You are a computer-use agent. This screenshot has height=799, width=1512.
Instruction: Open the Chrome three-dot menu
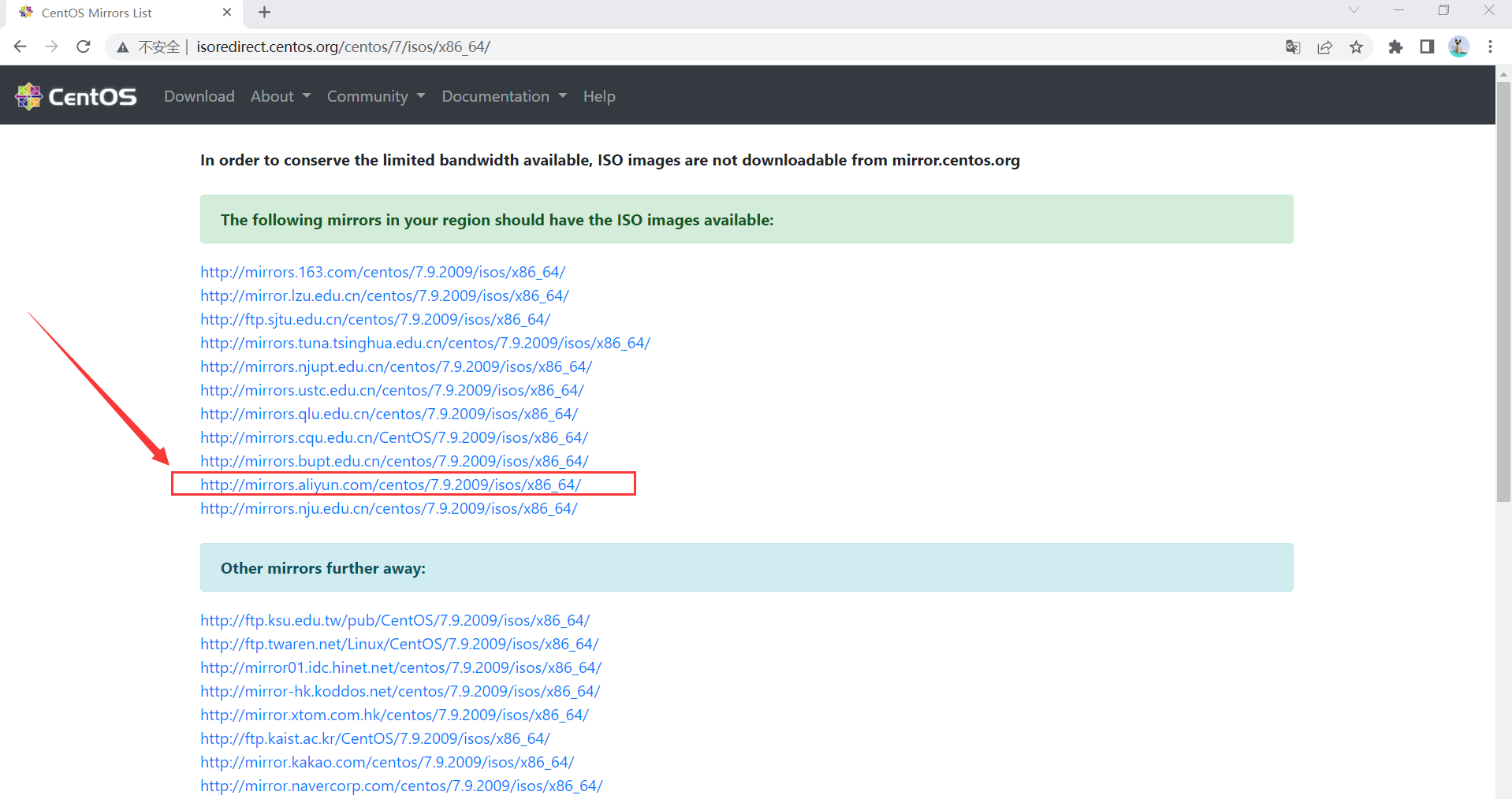click(x=1490, y=47)
